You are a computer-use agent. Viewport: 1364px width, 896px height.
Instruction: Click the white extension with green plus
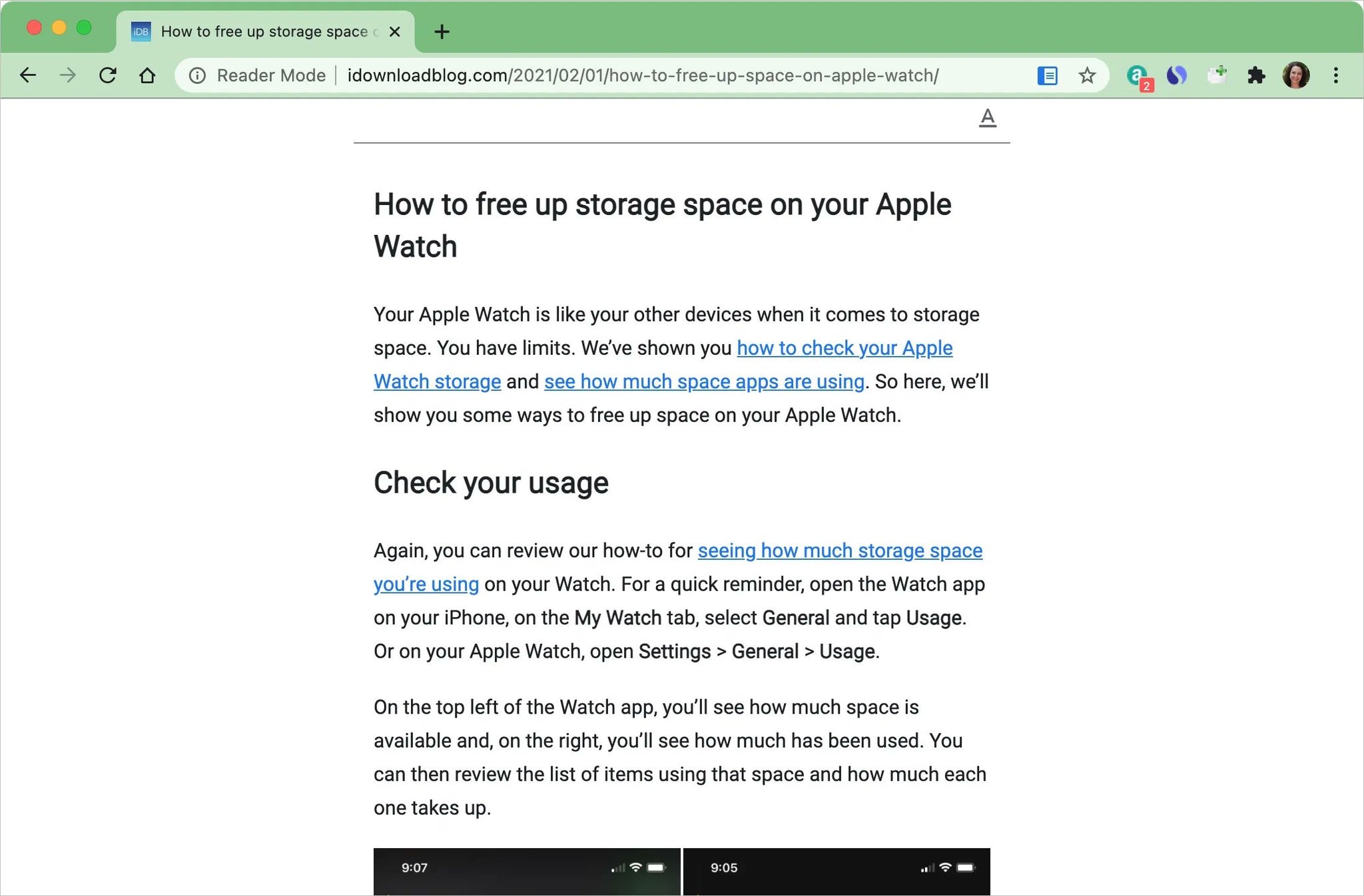[1217, 75]
